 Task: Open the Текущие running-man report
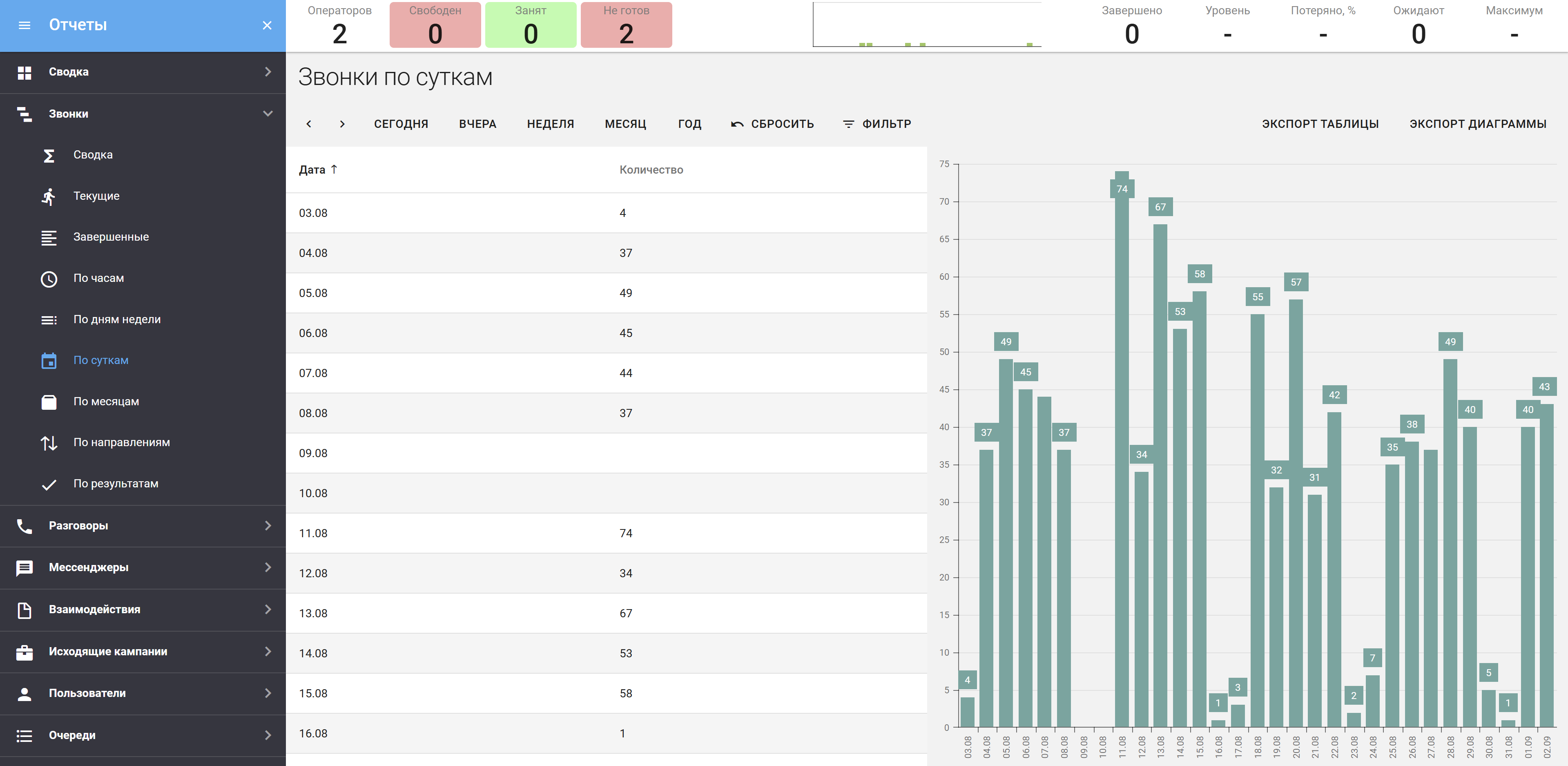[x=96, y=196]
